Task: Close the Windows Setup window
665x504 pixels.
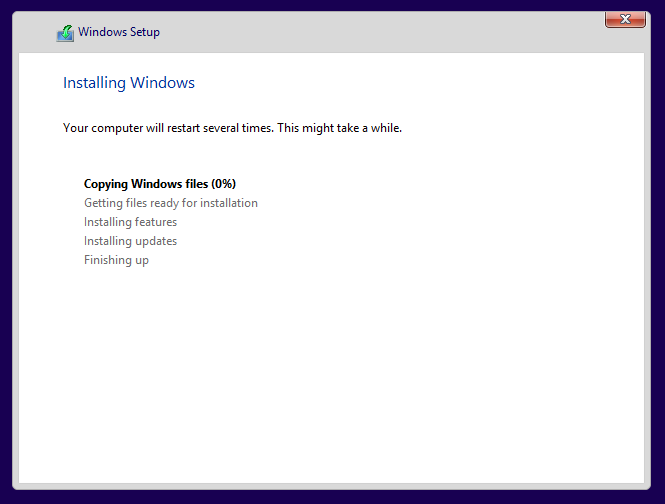Action: (x=625, y=19)
